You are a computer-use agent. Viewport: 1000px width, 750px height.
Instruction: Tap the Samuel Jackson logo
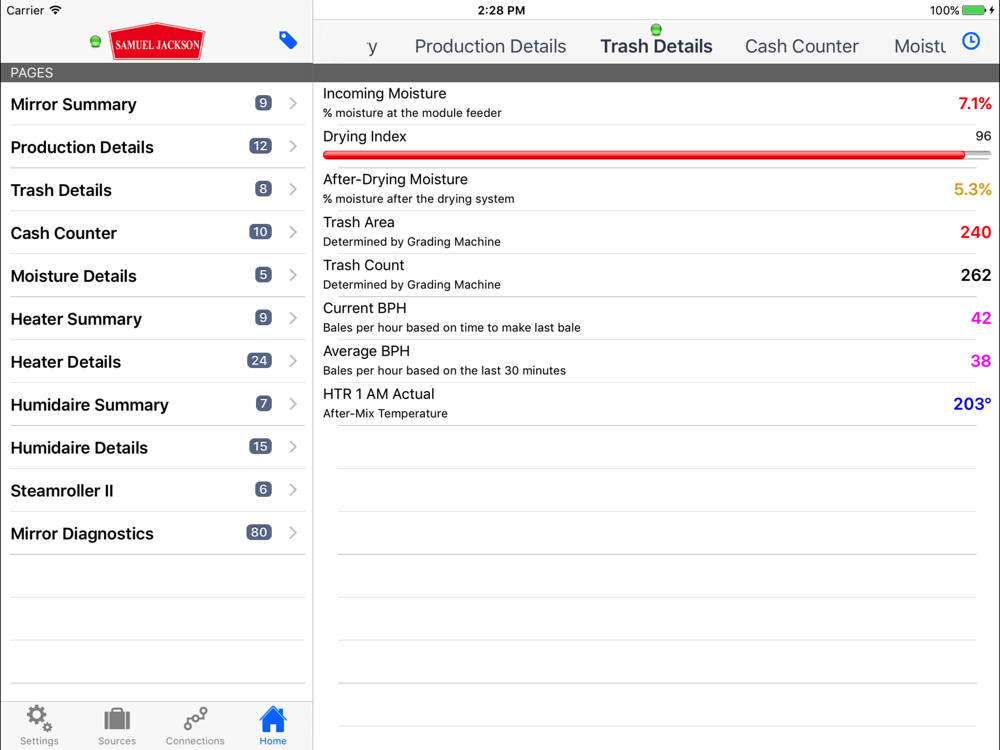tap(157, 42)
